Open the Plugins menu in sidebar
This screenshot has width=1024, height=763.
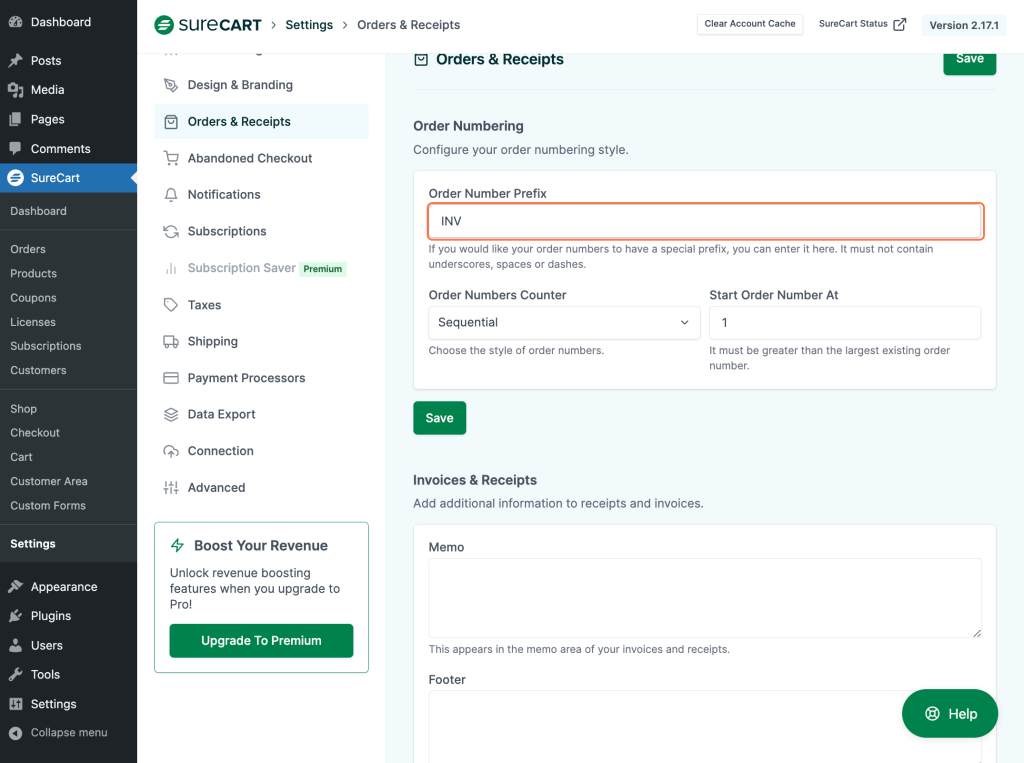50,616
